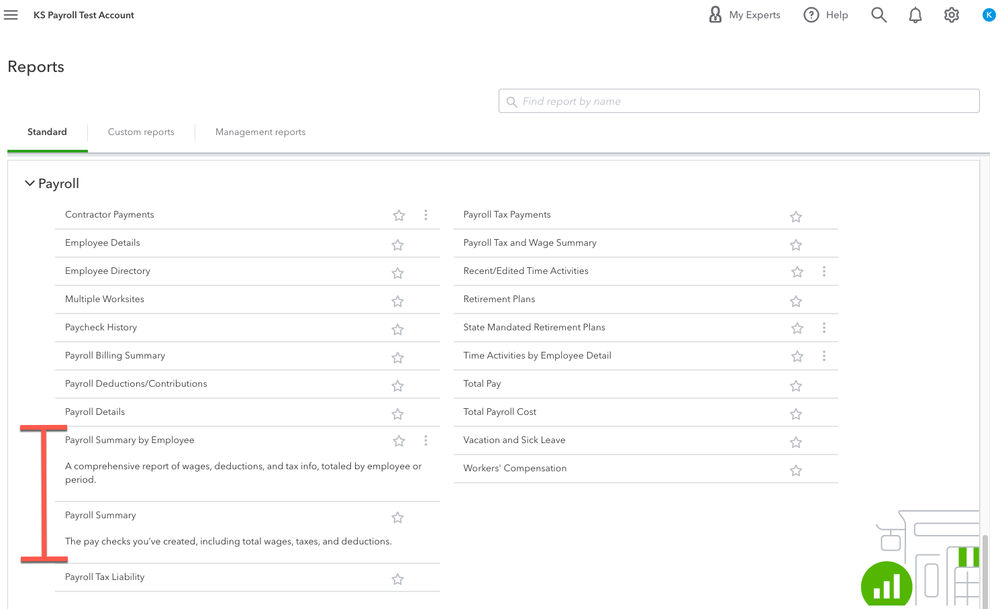Open the hamburger navigation menu
This screenshot has height=609, width=998.
[x=11, y=15]
